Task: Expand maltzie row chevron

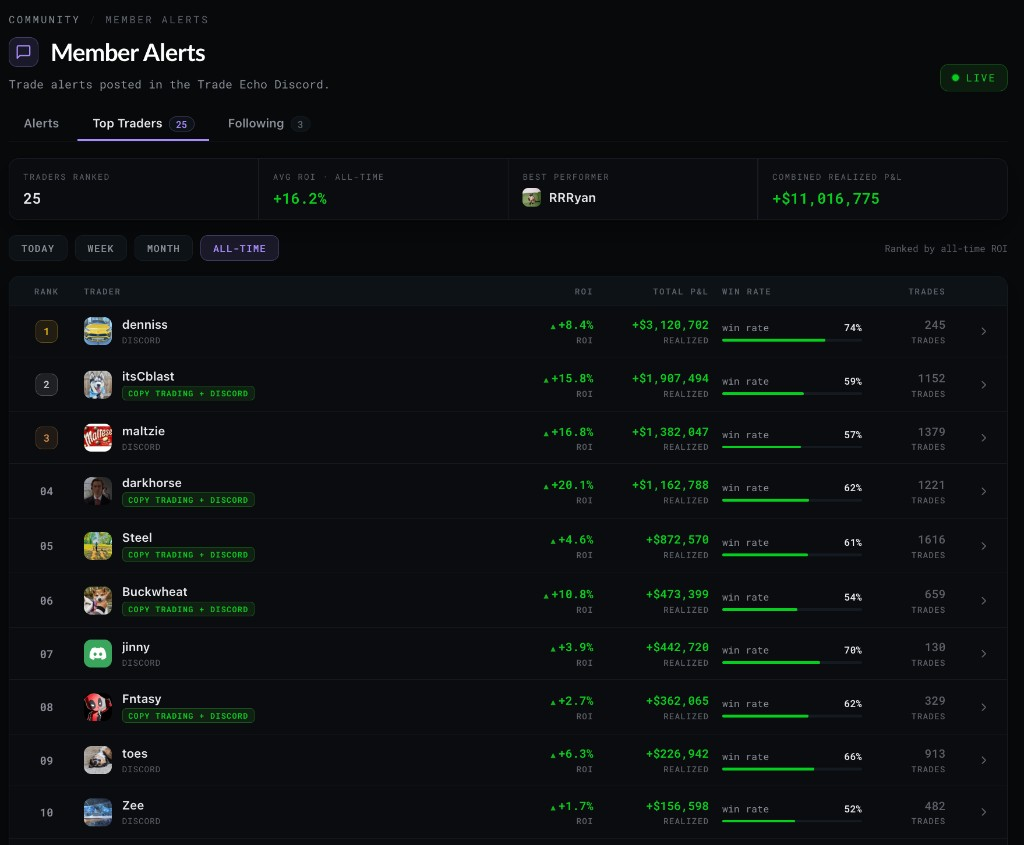Action: click(x=984, y=438)
